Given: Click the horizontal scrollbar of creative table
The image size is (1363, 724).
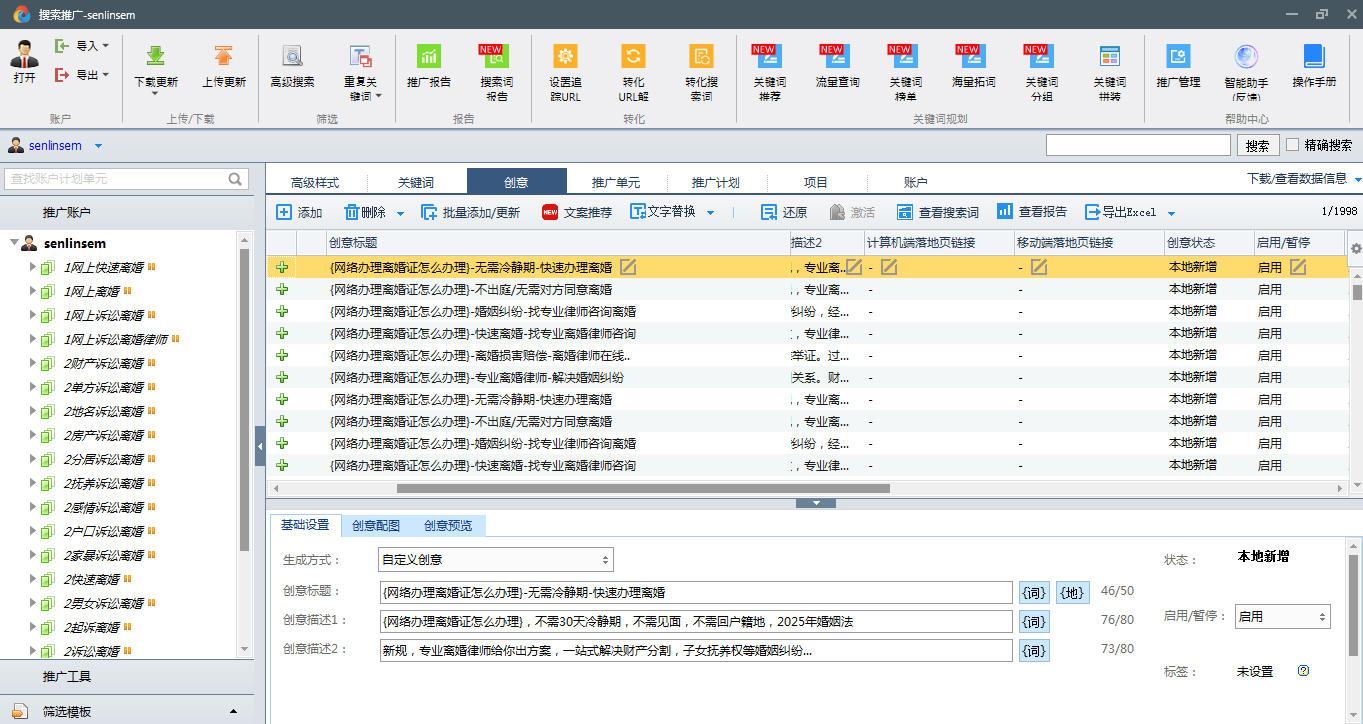Looking at the screenshot, I should pos(642,489).
